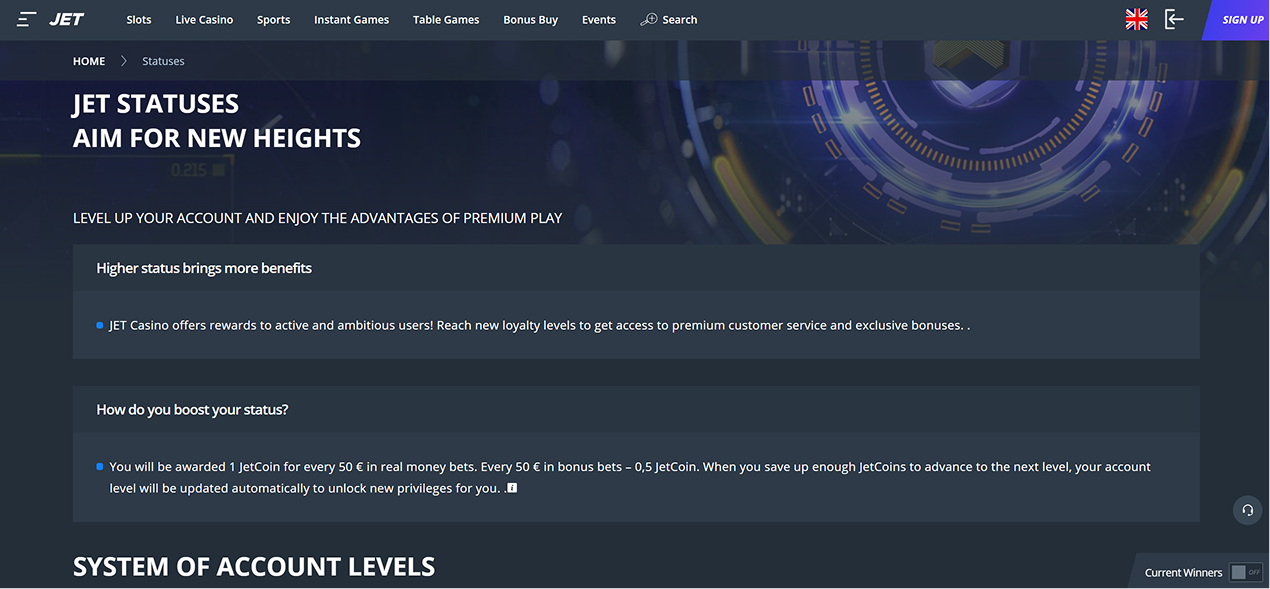This screenshot has height=589, width=1270.
Task: Change language via UK flag icon
Action: (x=1136, y=19)
